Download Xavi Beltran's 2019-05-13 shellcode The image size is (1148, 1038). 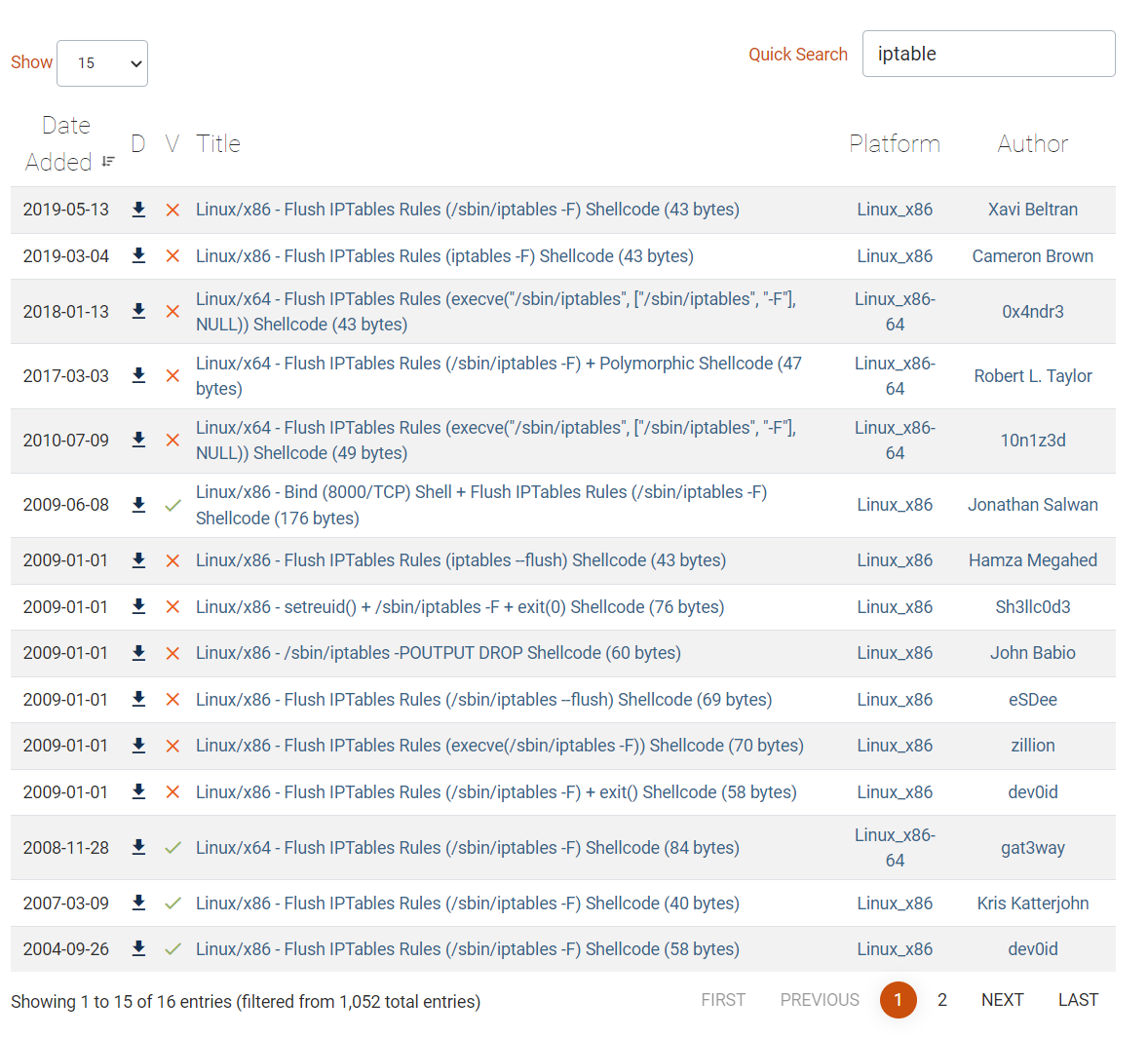click(138, 210)
